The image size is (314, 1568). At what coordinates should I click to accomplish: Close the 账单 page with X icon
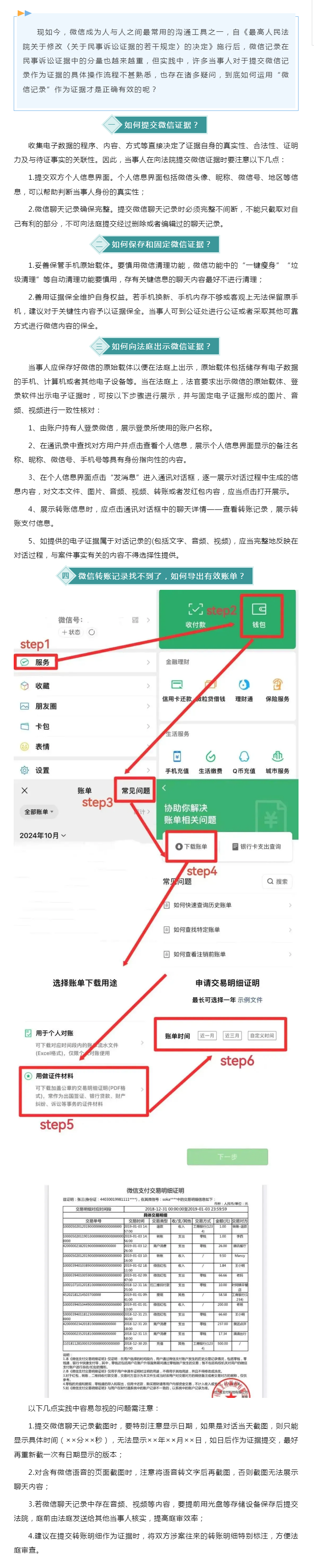point(24,790)
